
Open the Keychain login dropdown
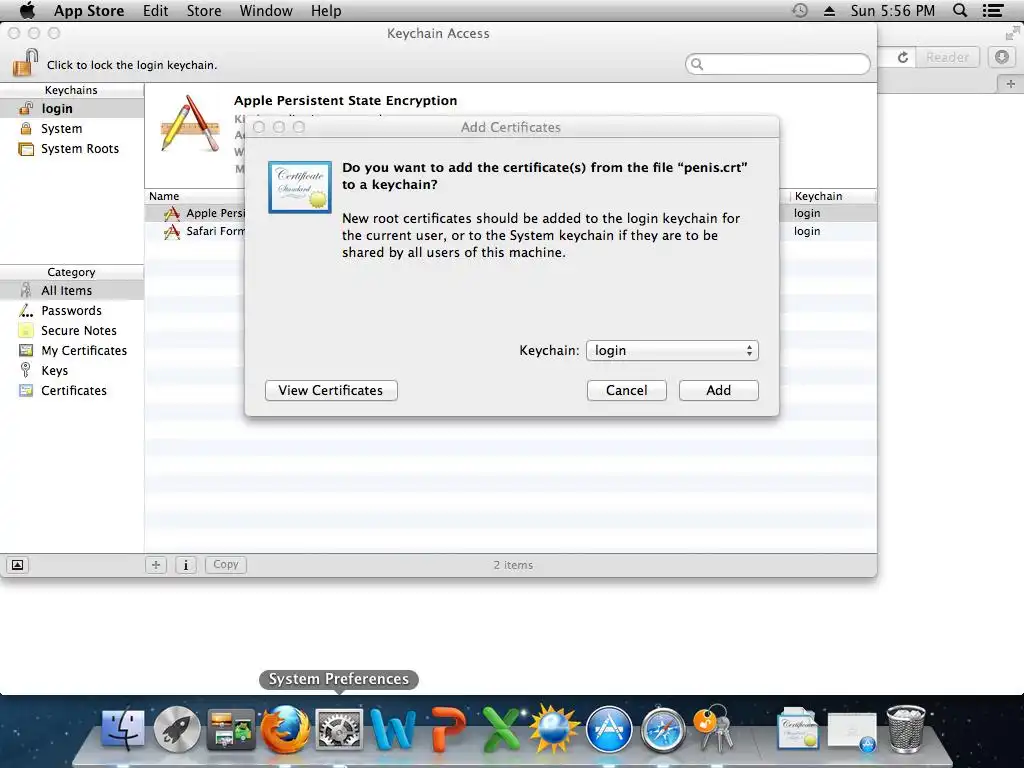point(672,351)
